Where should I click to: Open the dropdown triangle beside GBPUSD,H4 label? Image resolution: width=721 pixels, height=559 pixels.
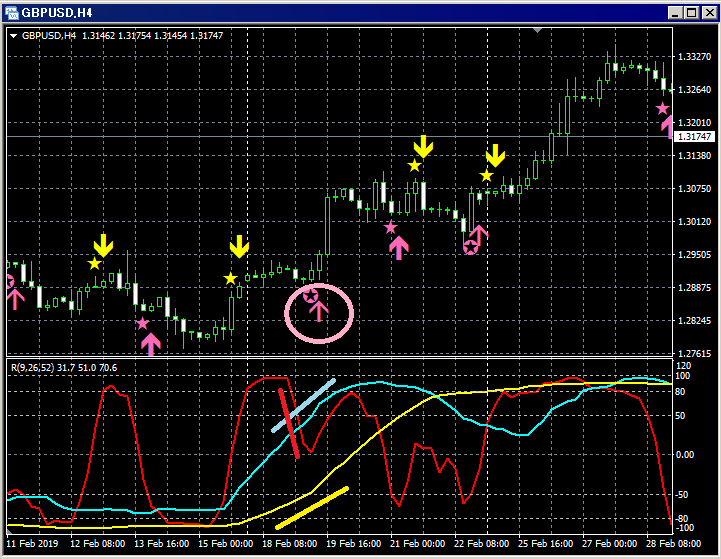point(14,36)
